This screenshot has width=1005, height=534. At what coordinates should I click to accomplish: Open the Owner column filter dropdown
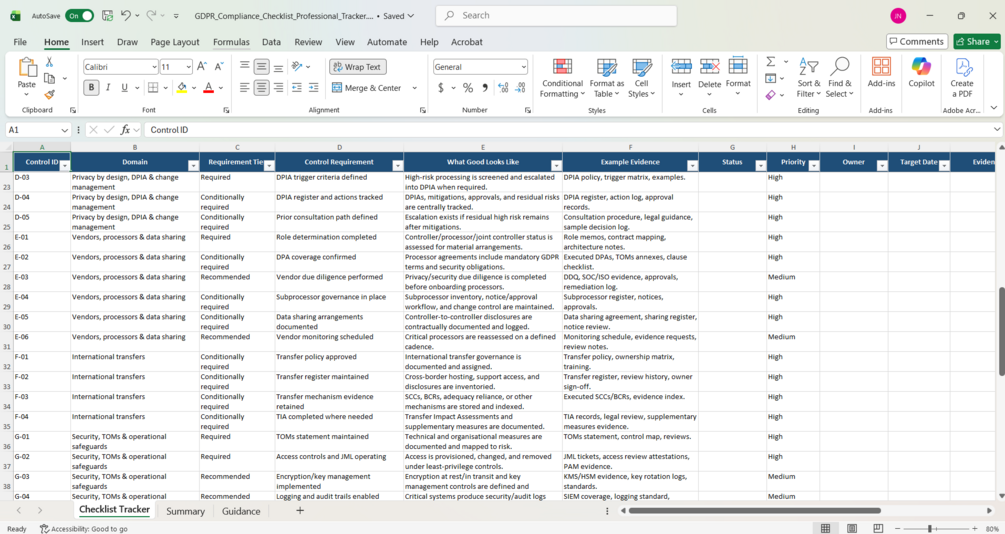tap(881, 166)
